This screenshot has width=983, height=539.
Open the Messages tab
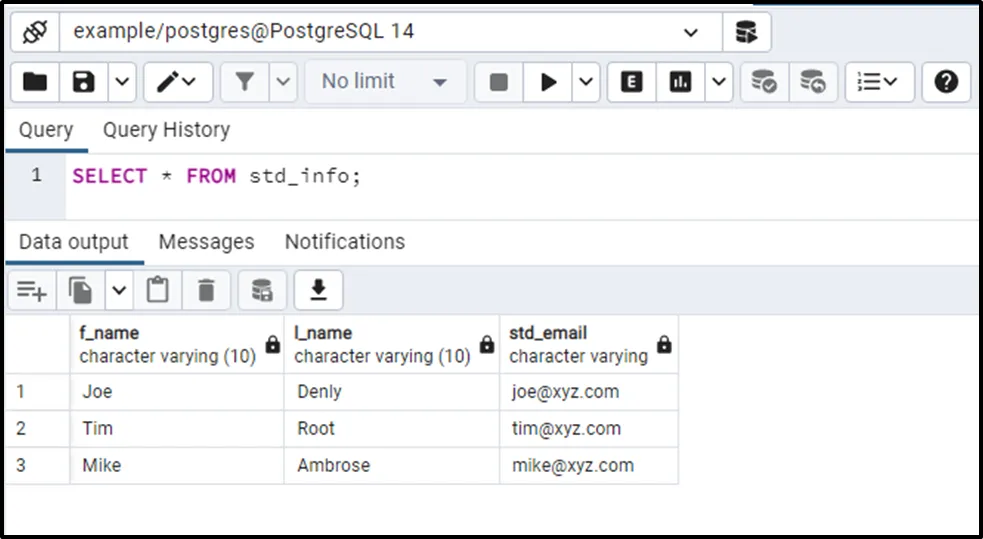[x=206, y=242]
